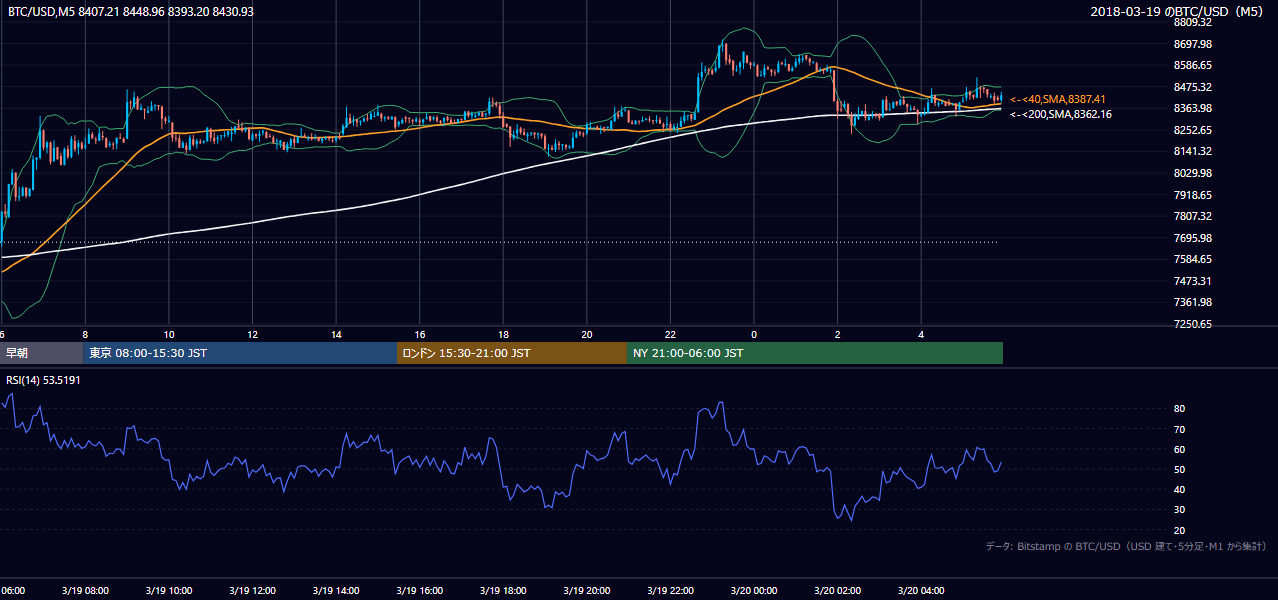Click RSI axis level 70
Viewport: 1278px width, 600px height.
point(1180,429)
